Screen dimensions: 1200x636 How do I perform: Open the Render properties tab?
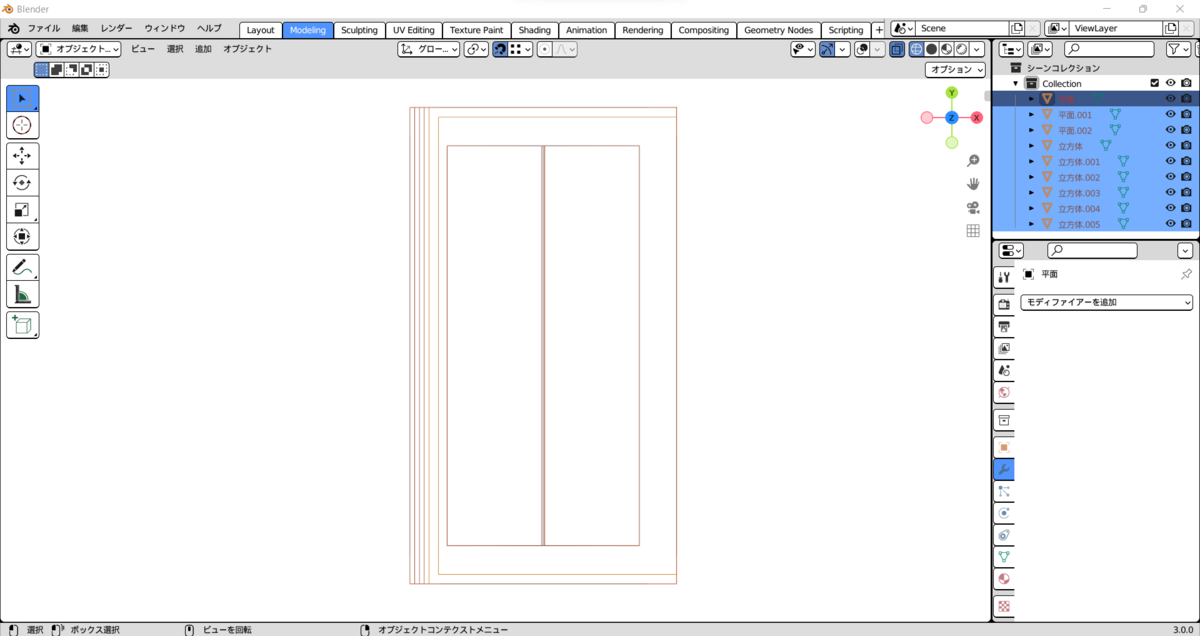click(x=1004, y=304)
